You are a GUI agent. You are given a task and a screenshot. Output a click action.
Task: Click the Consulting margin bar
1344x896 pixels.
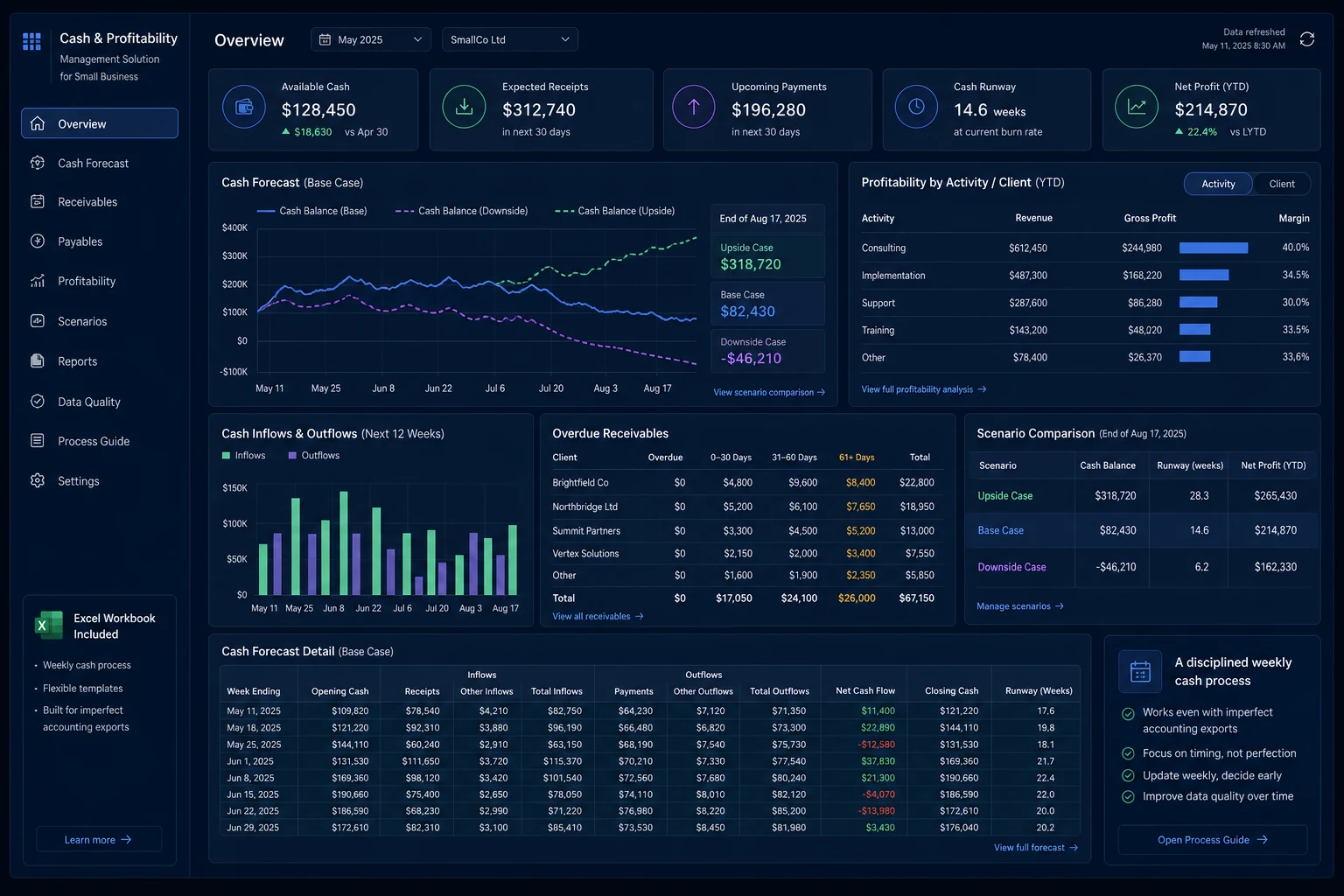pyautogui.click(x=1214, y=248)
